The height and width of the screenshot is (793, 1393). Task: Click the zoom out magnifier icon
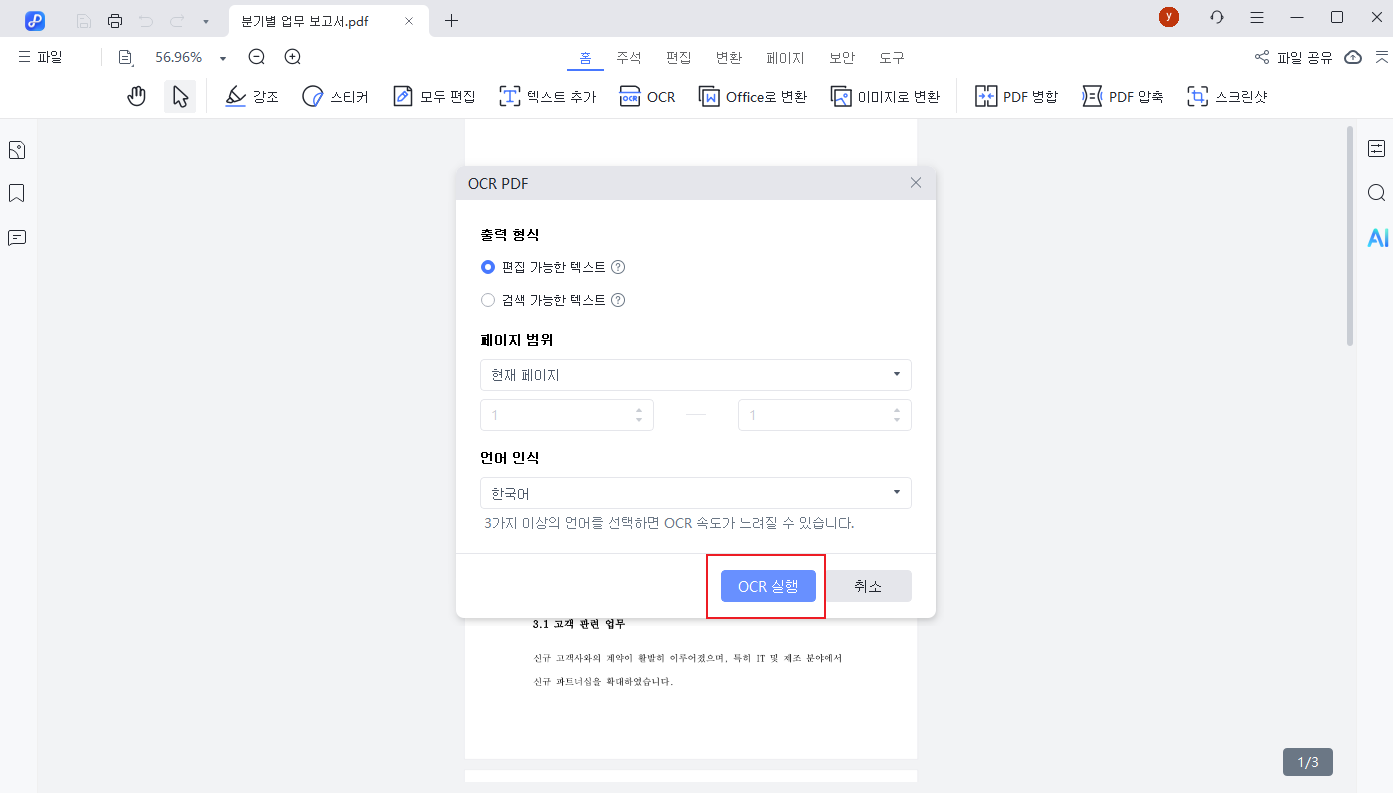click(x=257, y=57)
